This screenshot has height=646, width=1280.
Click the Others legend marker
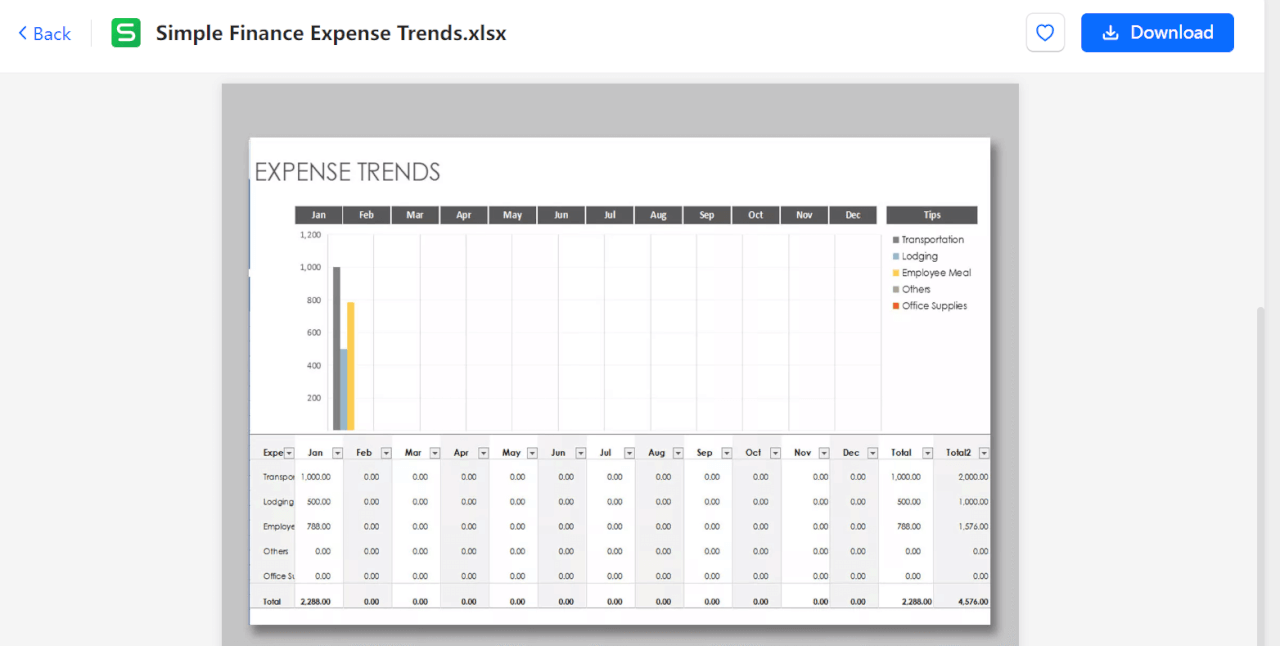click(896, 290)
